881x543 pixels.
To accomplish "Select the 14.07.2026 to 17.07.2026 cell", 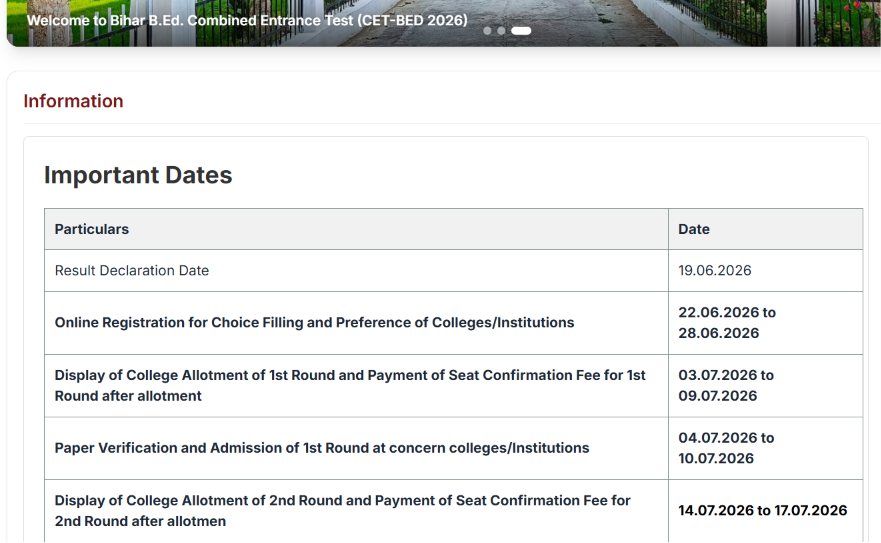I will pyautogui.click(x=762, y=510).
